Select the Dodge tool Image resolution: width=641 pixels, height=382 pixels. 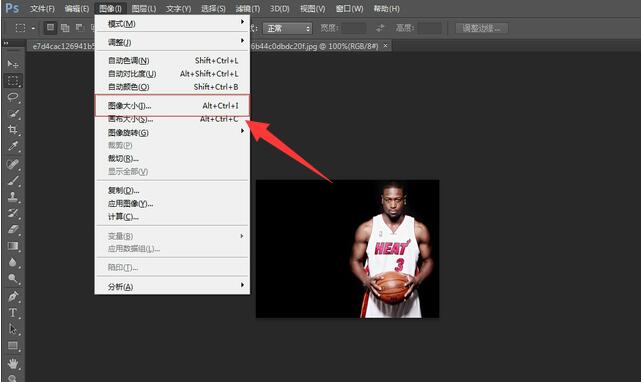13,279
